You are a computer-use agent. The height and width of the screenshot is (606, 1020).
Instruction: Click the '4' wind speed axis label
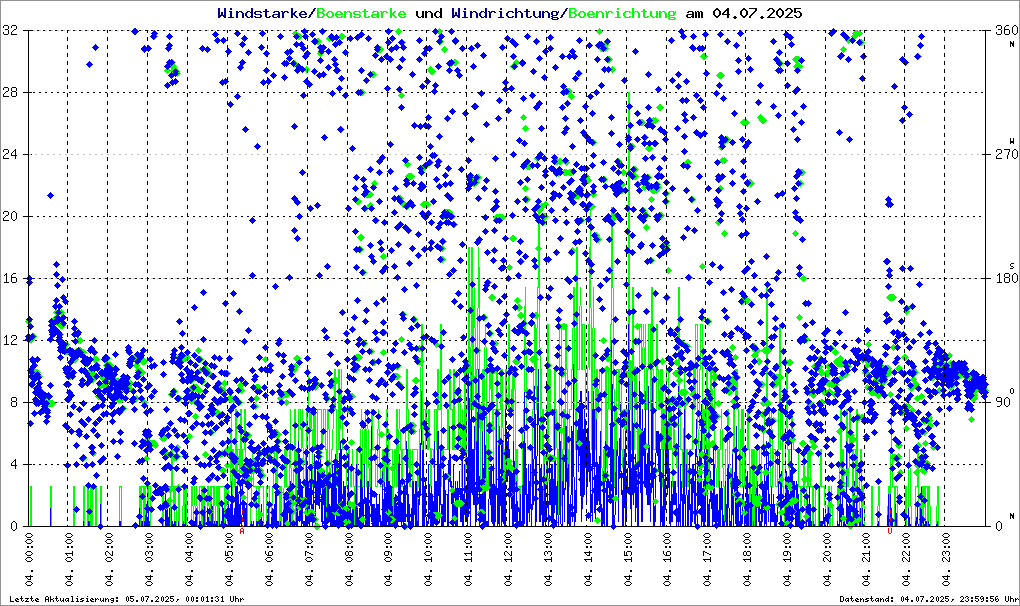point(14,464)
